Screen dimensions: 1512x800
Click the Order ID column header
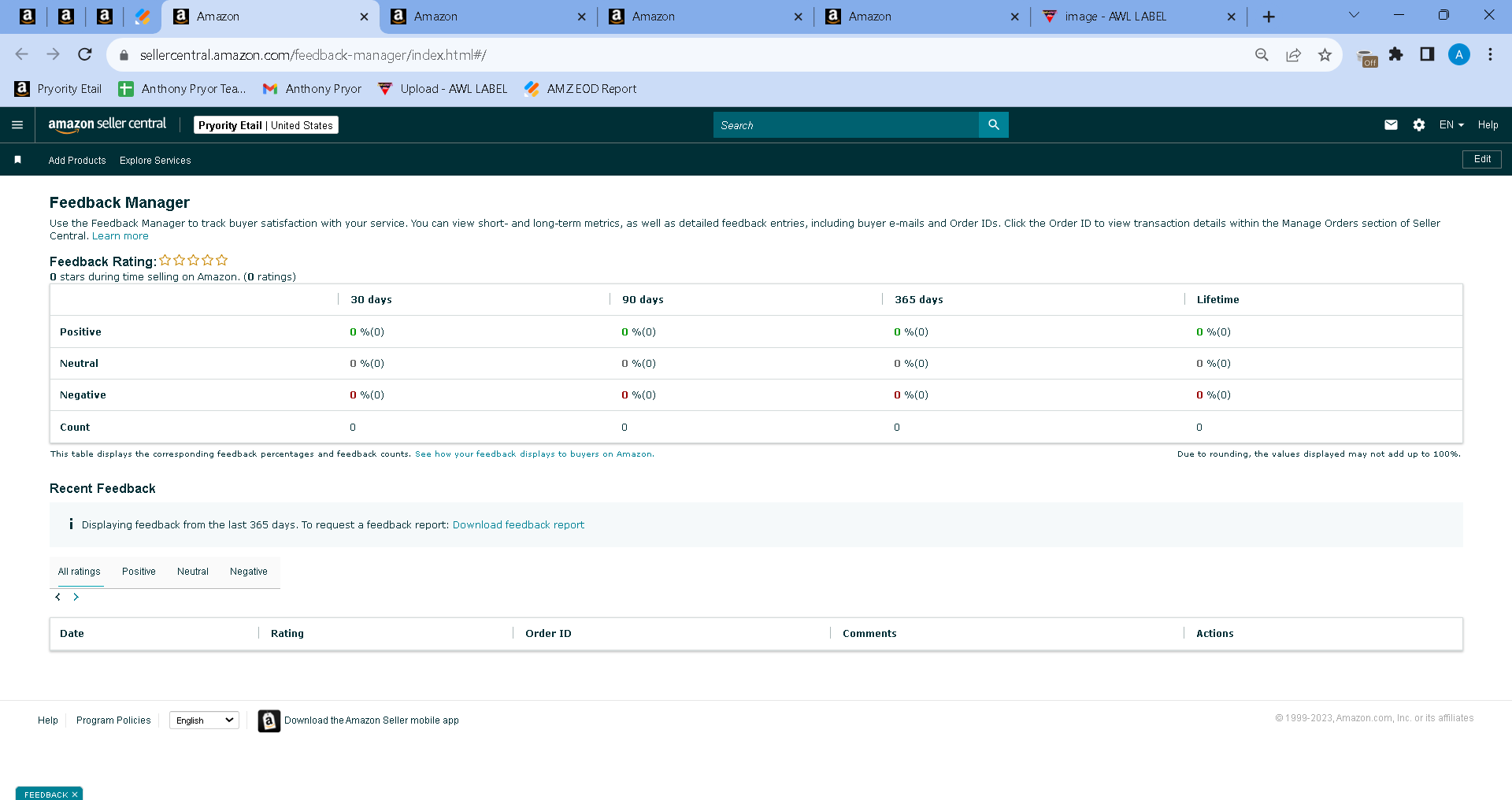click(548, 634)
